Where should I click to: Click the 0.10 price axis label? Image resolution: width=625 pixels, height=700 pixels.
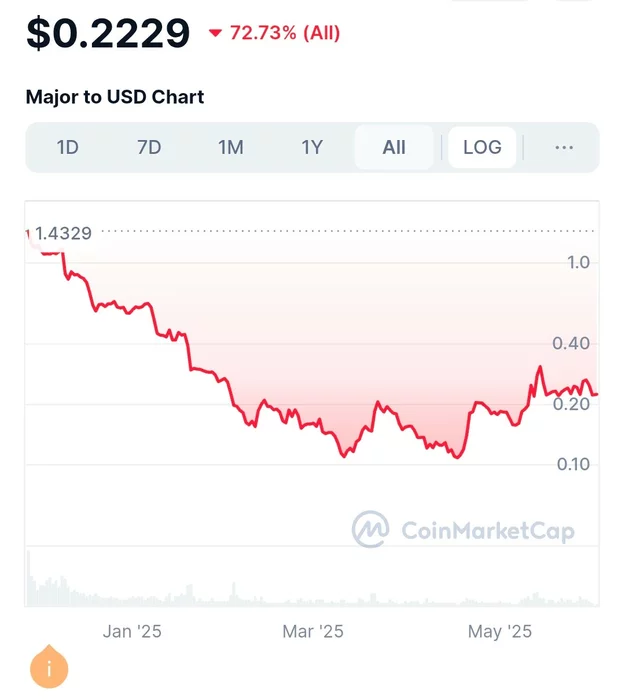point(572,464)
